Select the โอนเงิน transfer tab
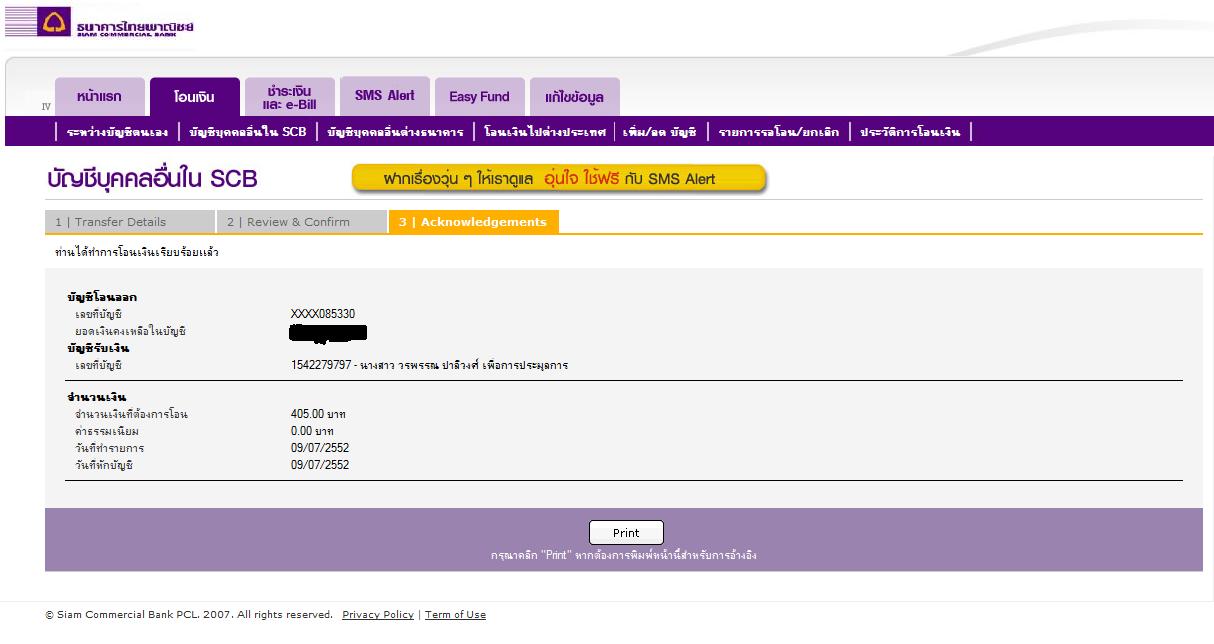1214x644 pixels. (194, 97)
